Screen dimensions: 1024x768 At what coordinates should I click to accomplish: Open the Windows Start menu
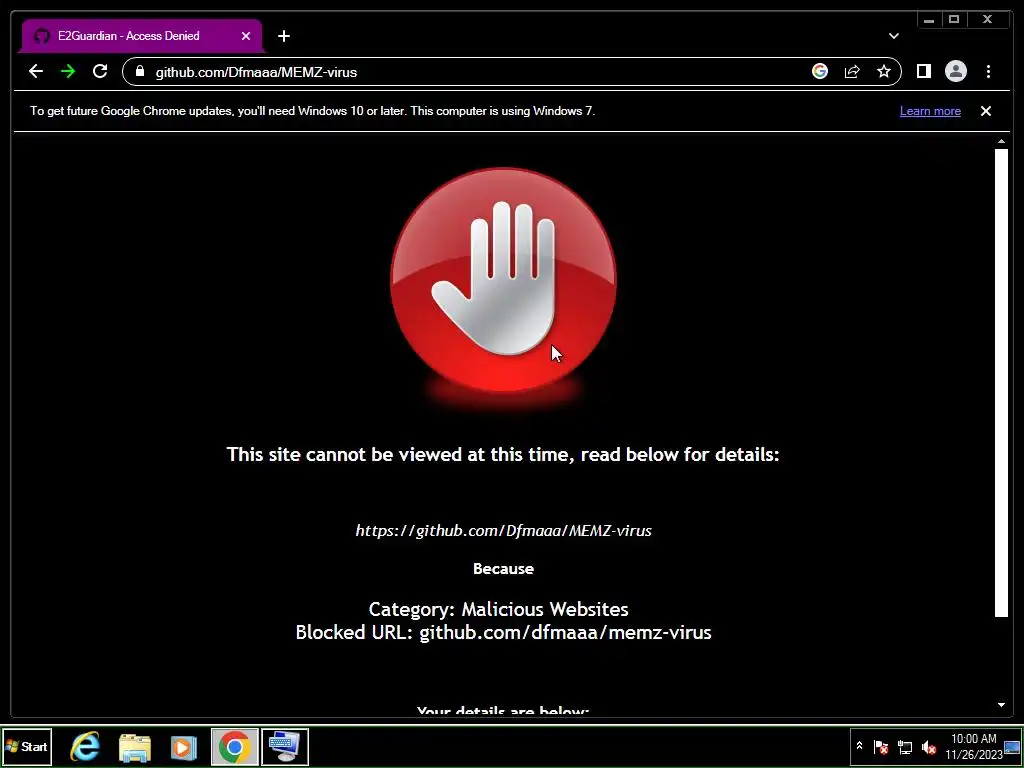27,746
